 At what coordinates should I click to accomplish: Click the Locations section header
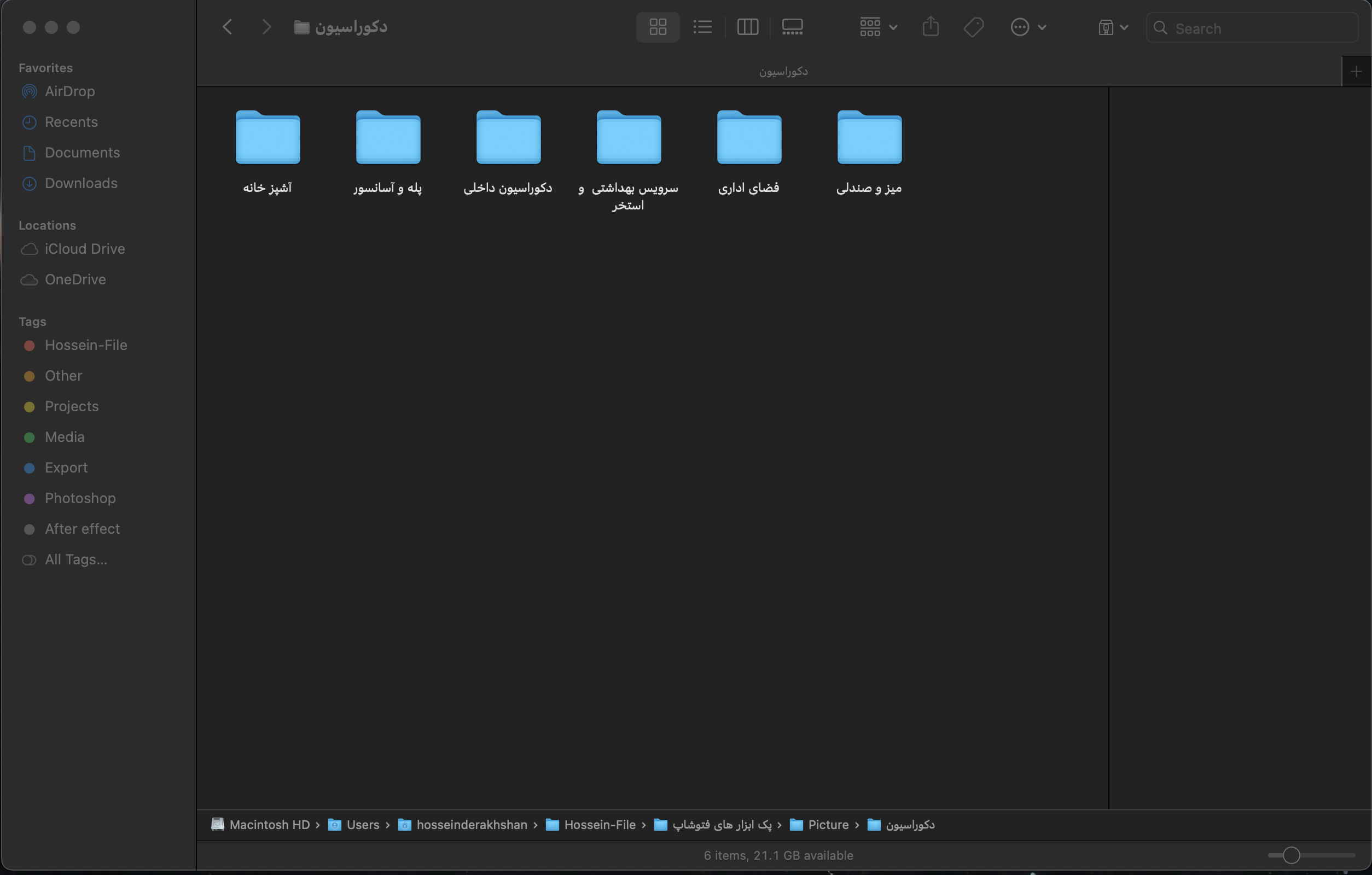point(47,225)
